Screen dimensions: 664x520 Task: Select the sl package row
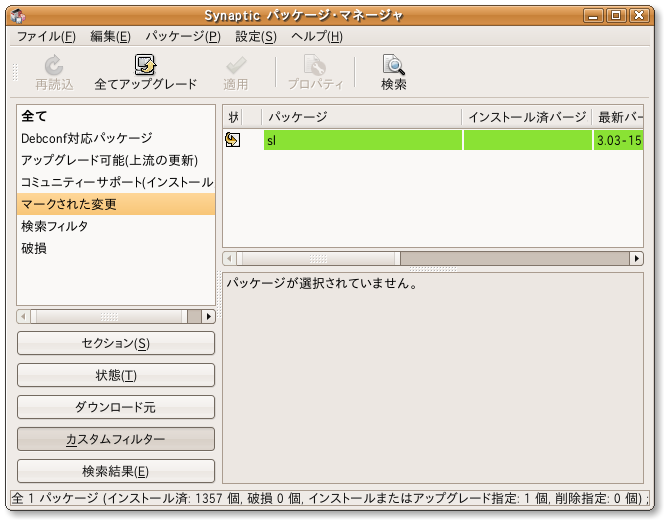click(x=433, y=140)
